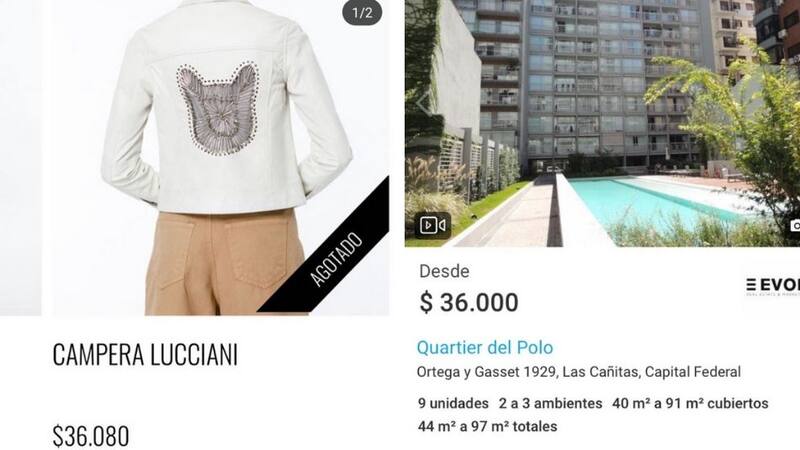Click the 40 m² a 91 m² cubiertos text
Screen dimensions: 800x450
[x=690, y=404]
